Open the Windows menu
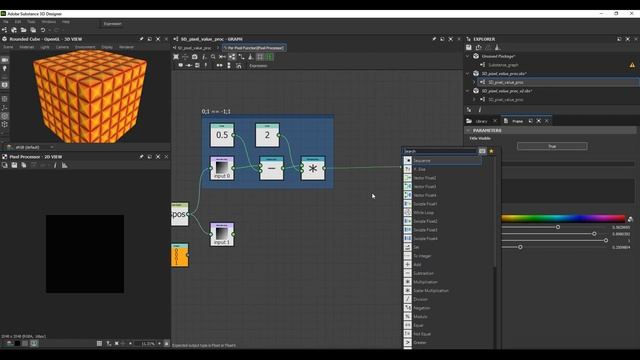Screen dimensions: 640x360 pos(49,22)
